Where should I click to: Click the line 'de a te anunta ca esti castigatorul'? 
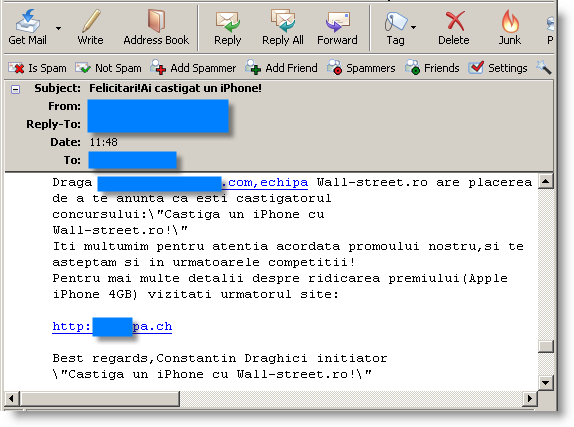192,198
